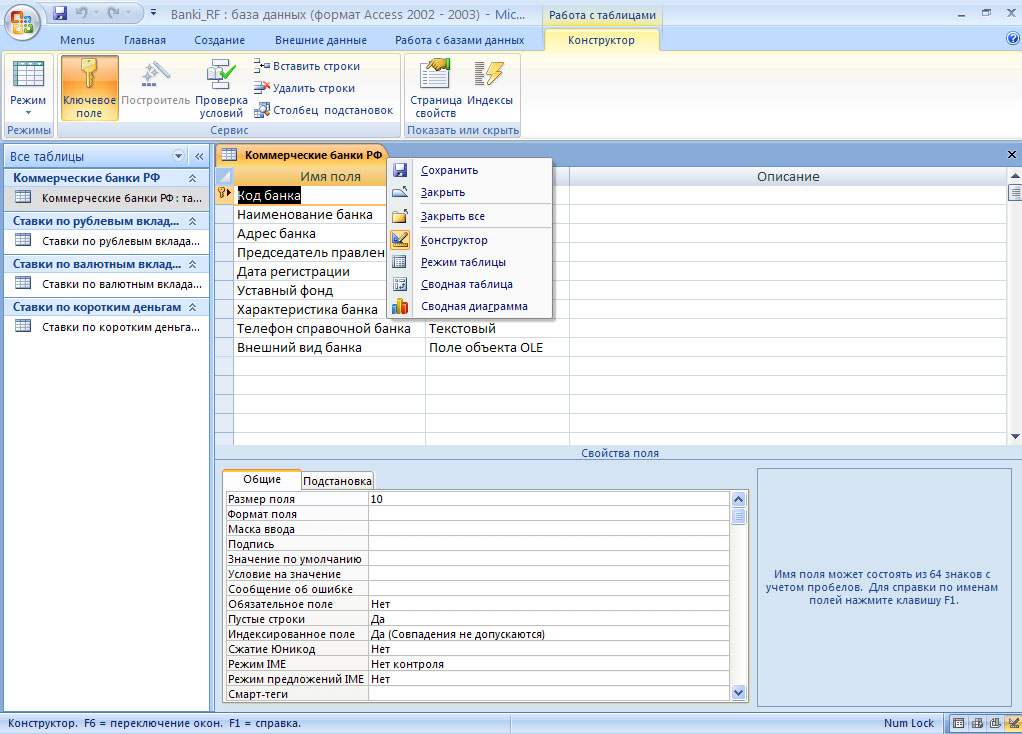This screenshot has width=1022, height=734.
Task: Click Индексированное поле property value
Action: tap(549, 634)
